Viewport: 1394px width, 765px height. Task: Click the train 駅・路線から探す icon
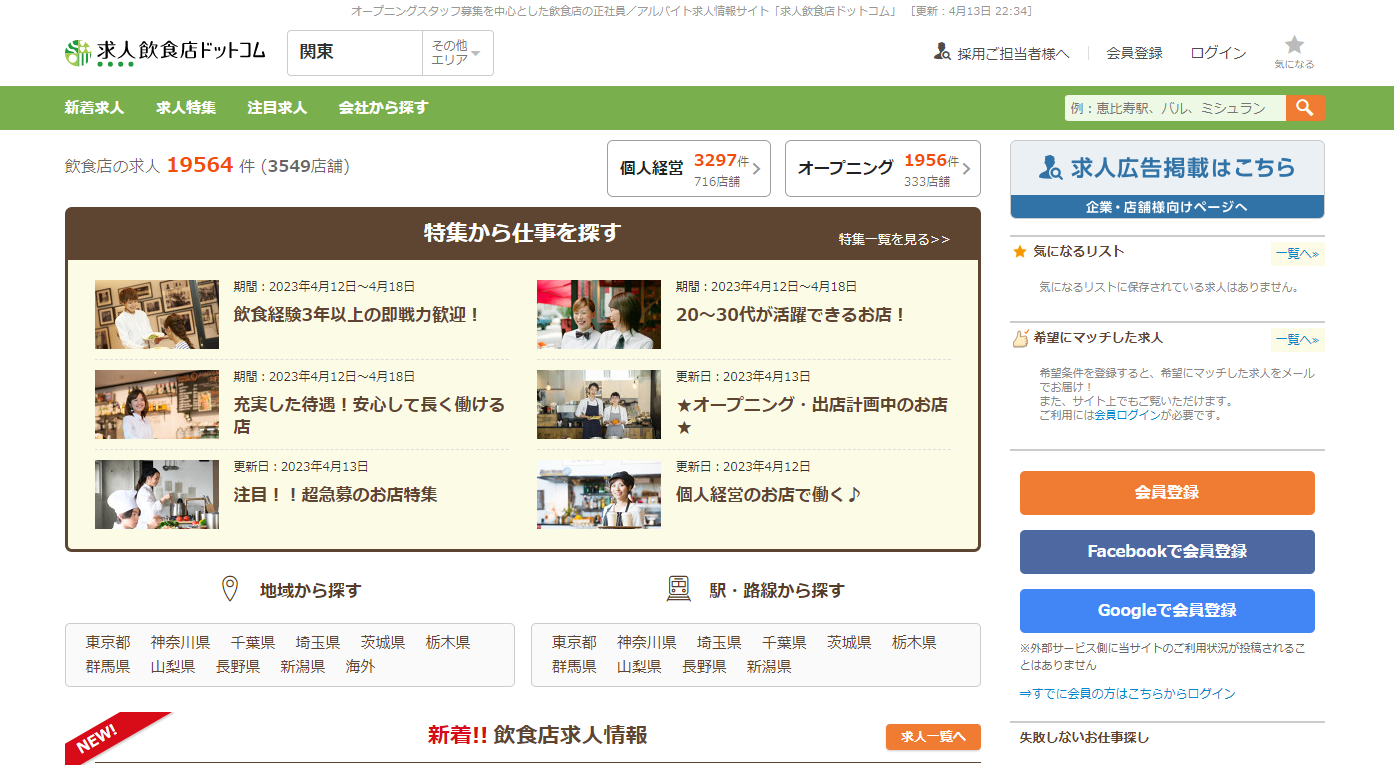679,589
